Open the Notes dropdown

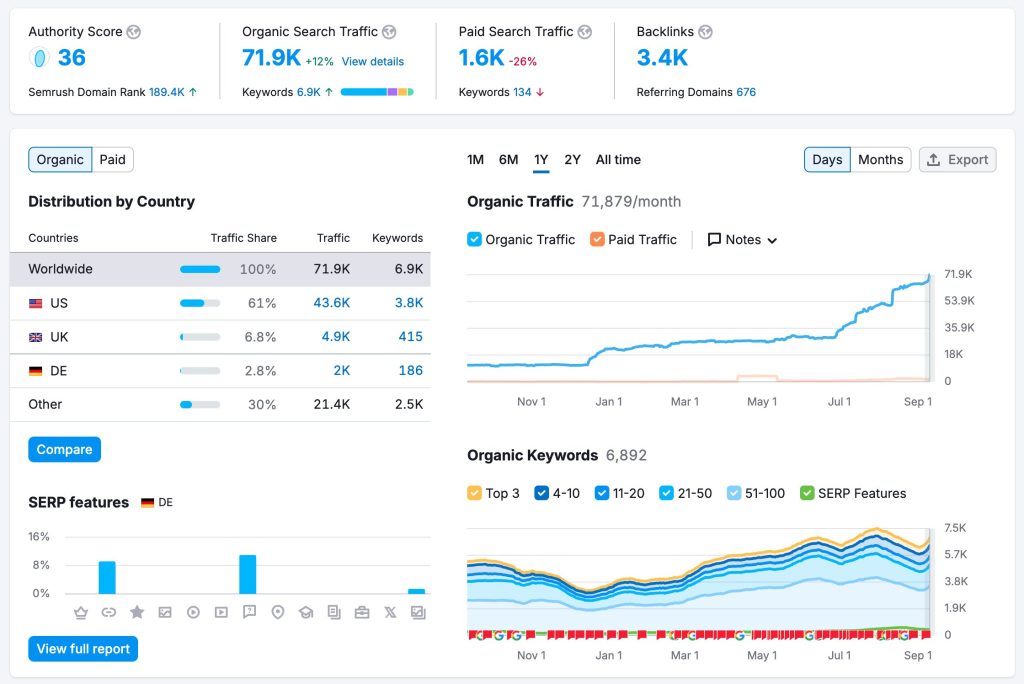742,240
